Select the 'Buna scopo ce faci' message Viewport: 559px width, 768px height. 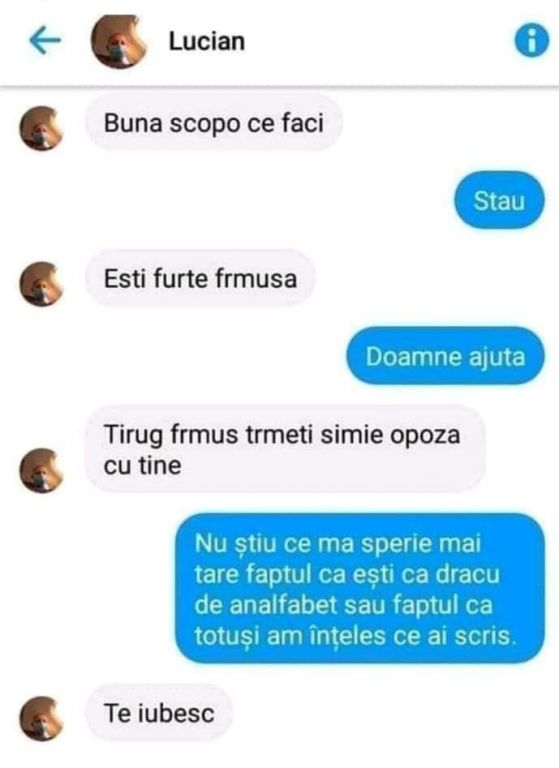click(214, 123)
